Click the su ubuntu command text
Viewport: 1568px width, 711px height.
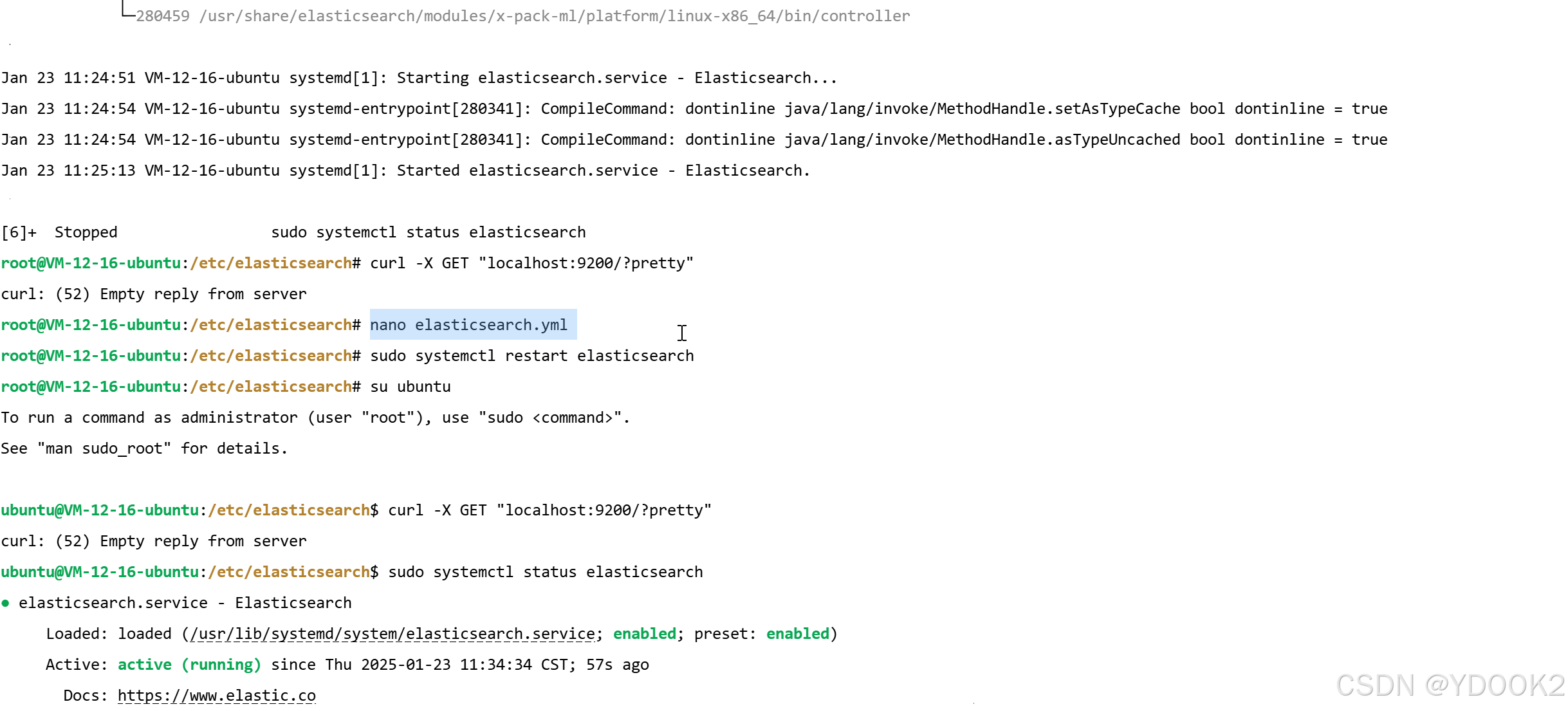[410, 386]
